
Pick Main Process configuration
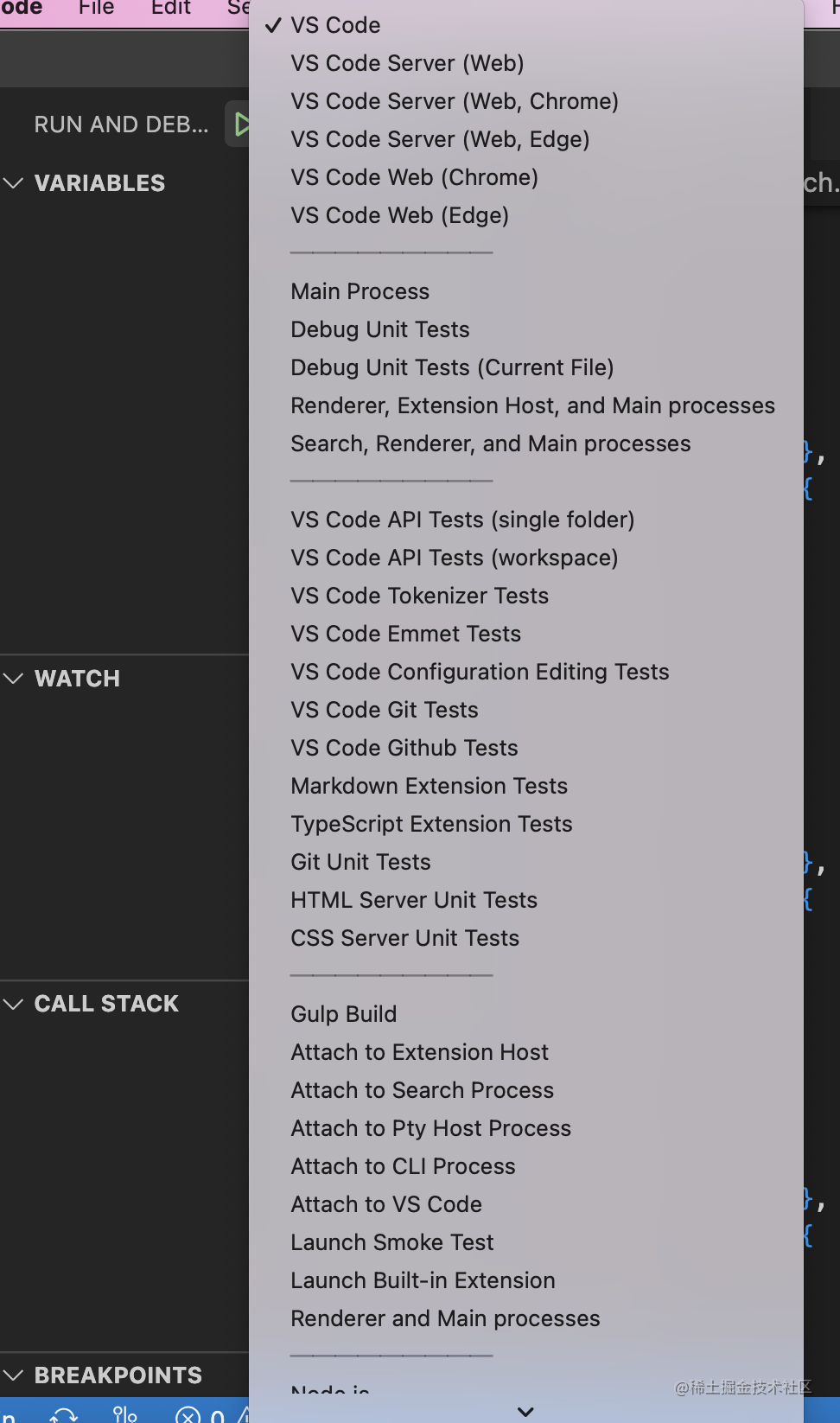point(525,291)
